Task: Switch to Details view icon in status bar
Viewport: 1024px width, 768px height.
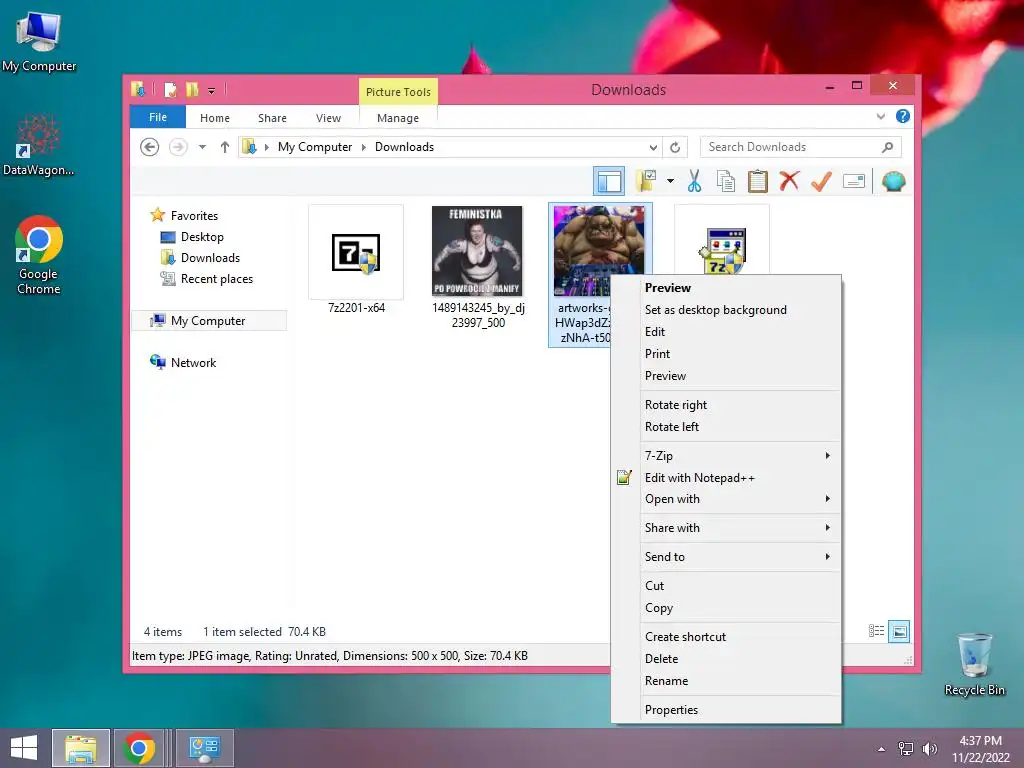Action: click(x=876, y=631)
